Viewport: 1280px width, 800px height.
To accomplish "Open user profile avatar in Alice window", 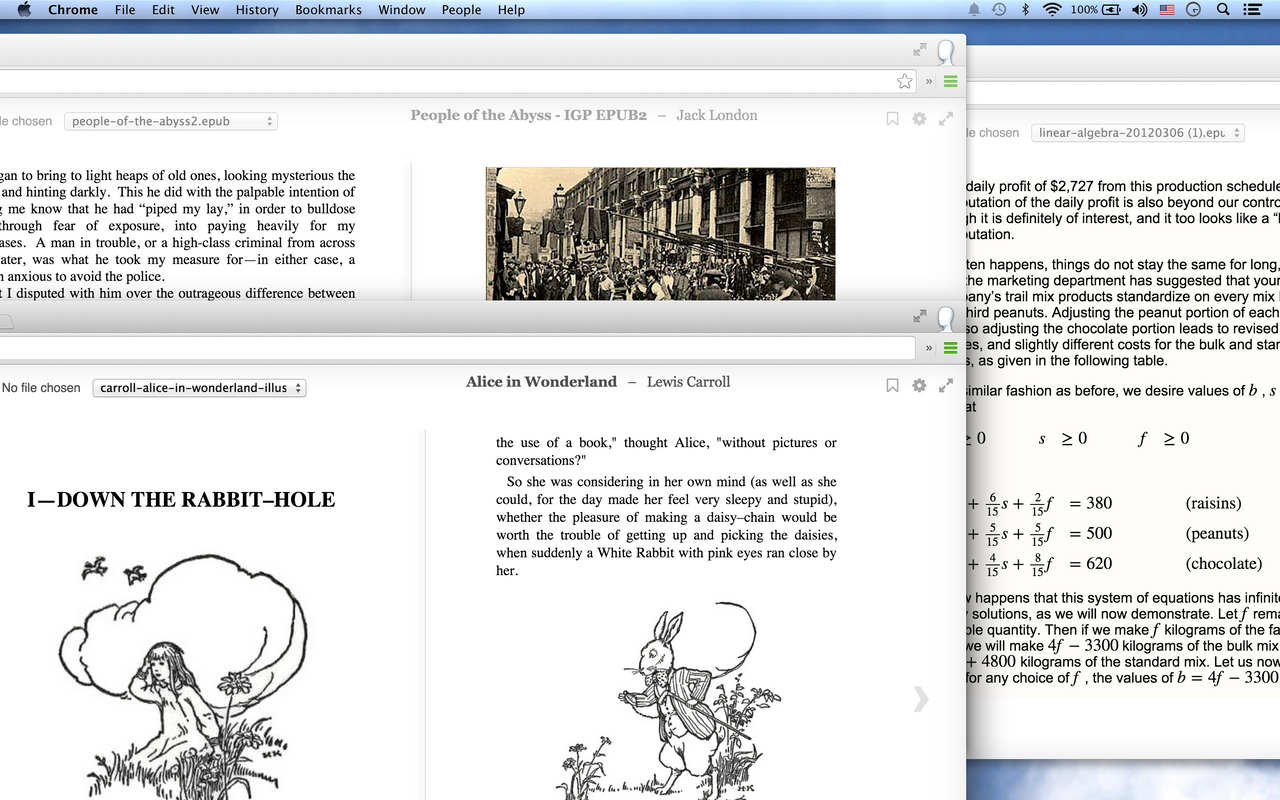I will (945, 319).
